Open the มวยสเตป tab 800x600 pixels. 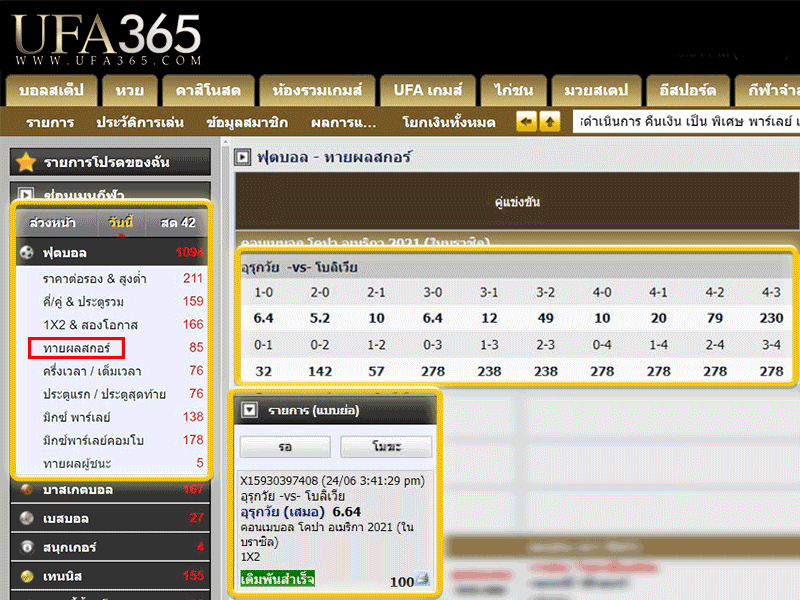596,90
